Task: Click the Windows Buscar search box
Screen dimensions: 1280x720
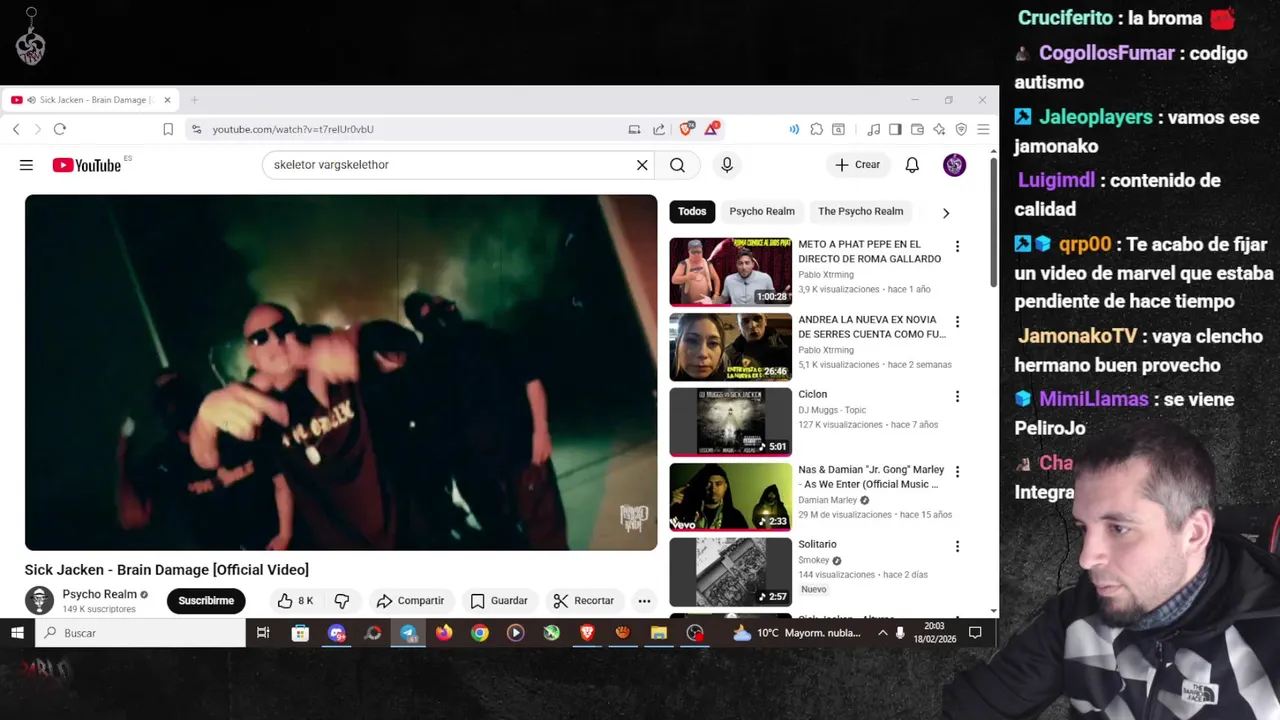Action: pyautogui.click(x=141, y=633)
